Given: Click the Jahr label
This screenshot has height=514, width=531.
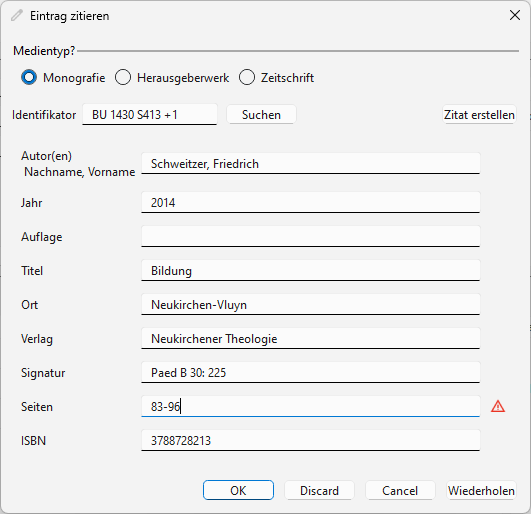Looking at the screenshot, I should click(x=31, y=203).
